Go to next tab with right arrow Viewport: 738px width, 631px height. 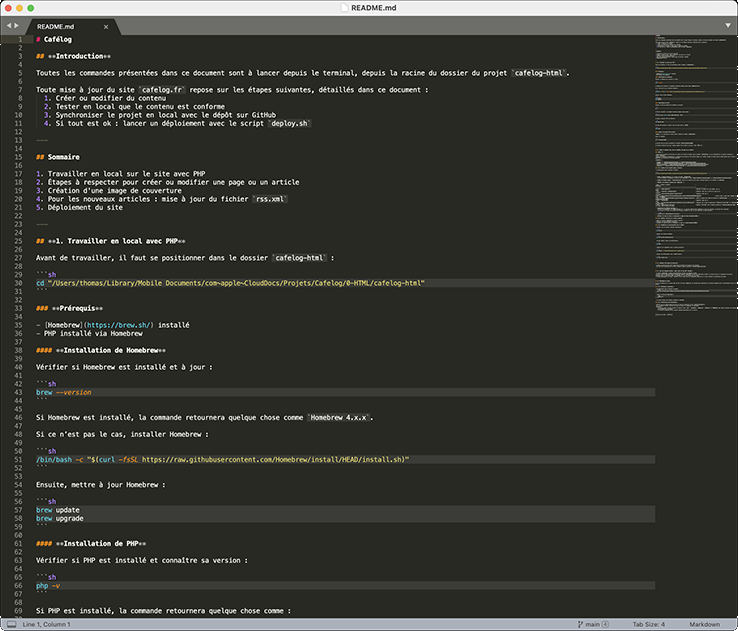click(16, 25)
